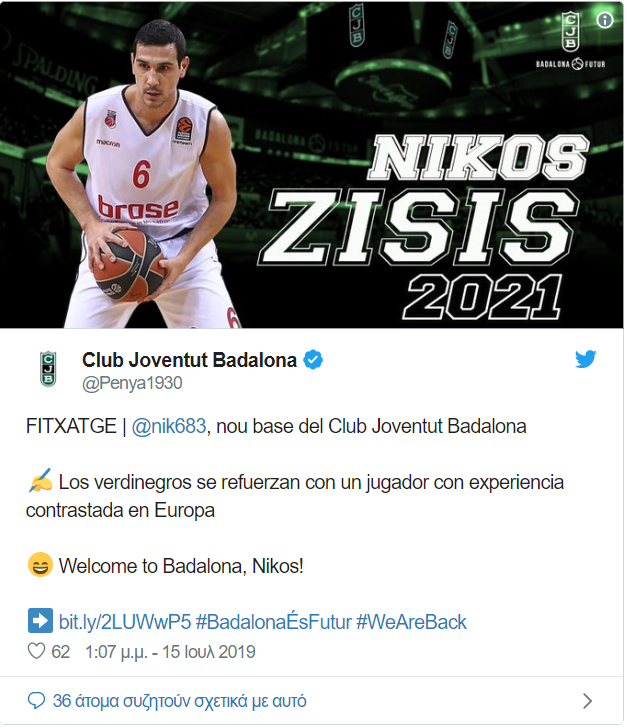The width and height of the screenshot is (627, 728).
Task: Expand conversation with the right chevron
Action: [588, 701]
